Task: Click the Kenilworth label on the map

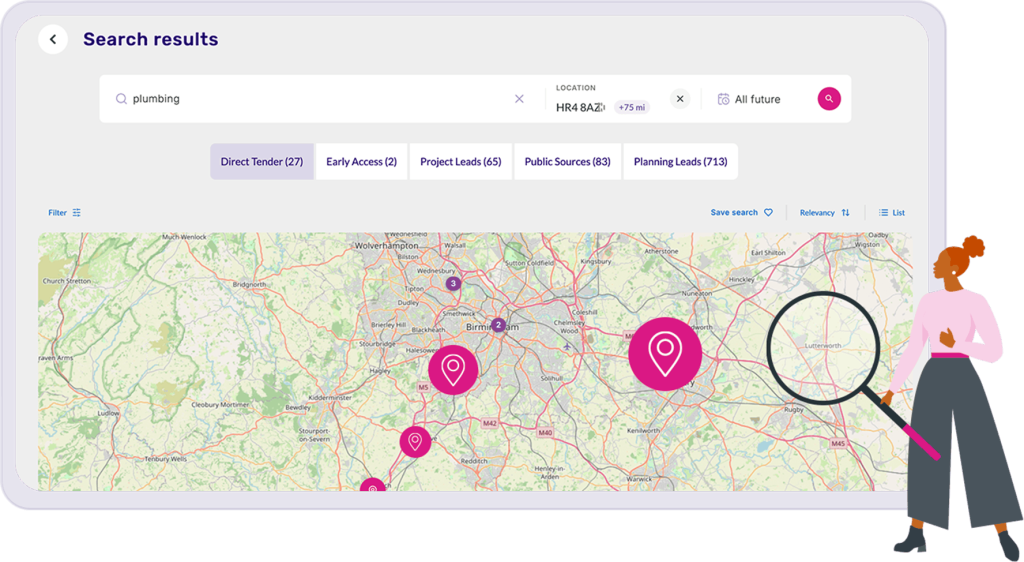Action: [x=643, y=431]
